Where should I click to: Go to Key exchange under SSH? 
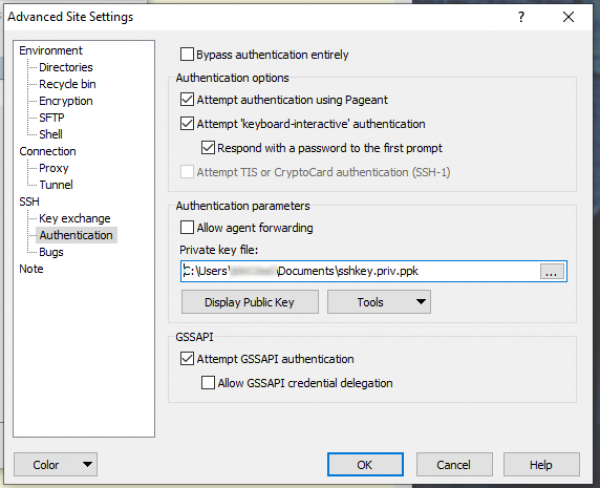74,218
